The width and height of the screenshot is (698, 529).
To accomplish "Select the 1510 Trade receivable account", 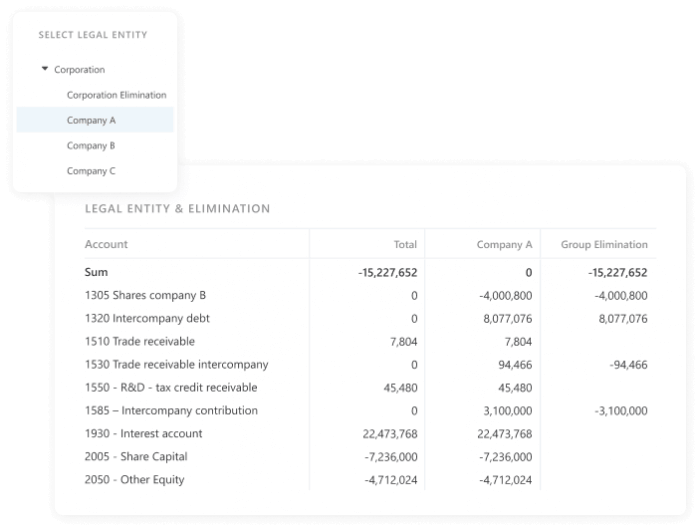I will coord(140,342).
